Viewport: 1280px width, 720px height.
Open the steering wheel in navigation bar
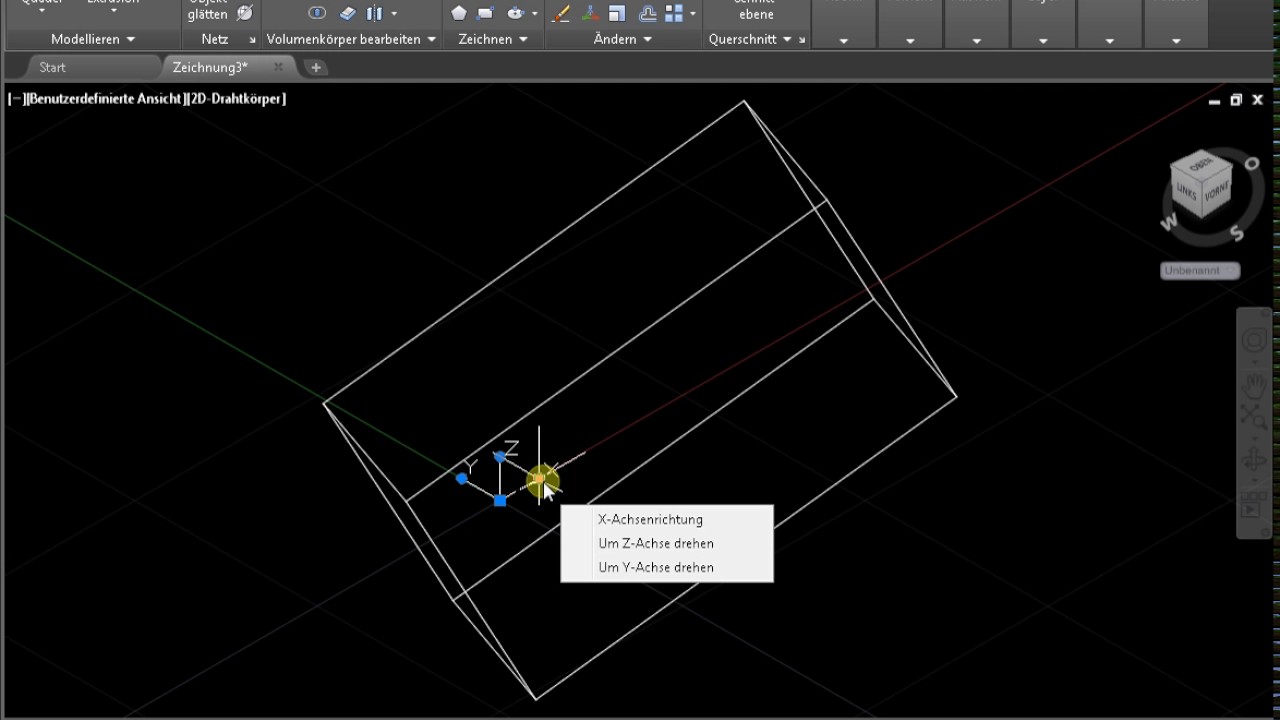[x=1254, y=341]
